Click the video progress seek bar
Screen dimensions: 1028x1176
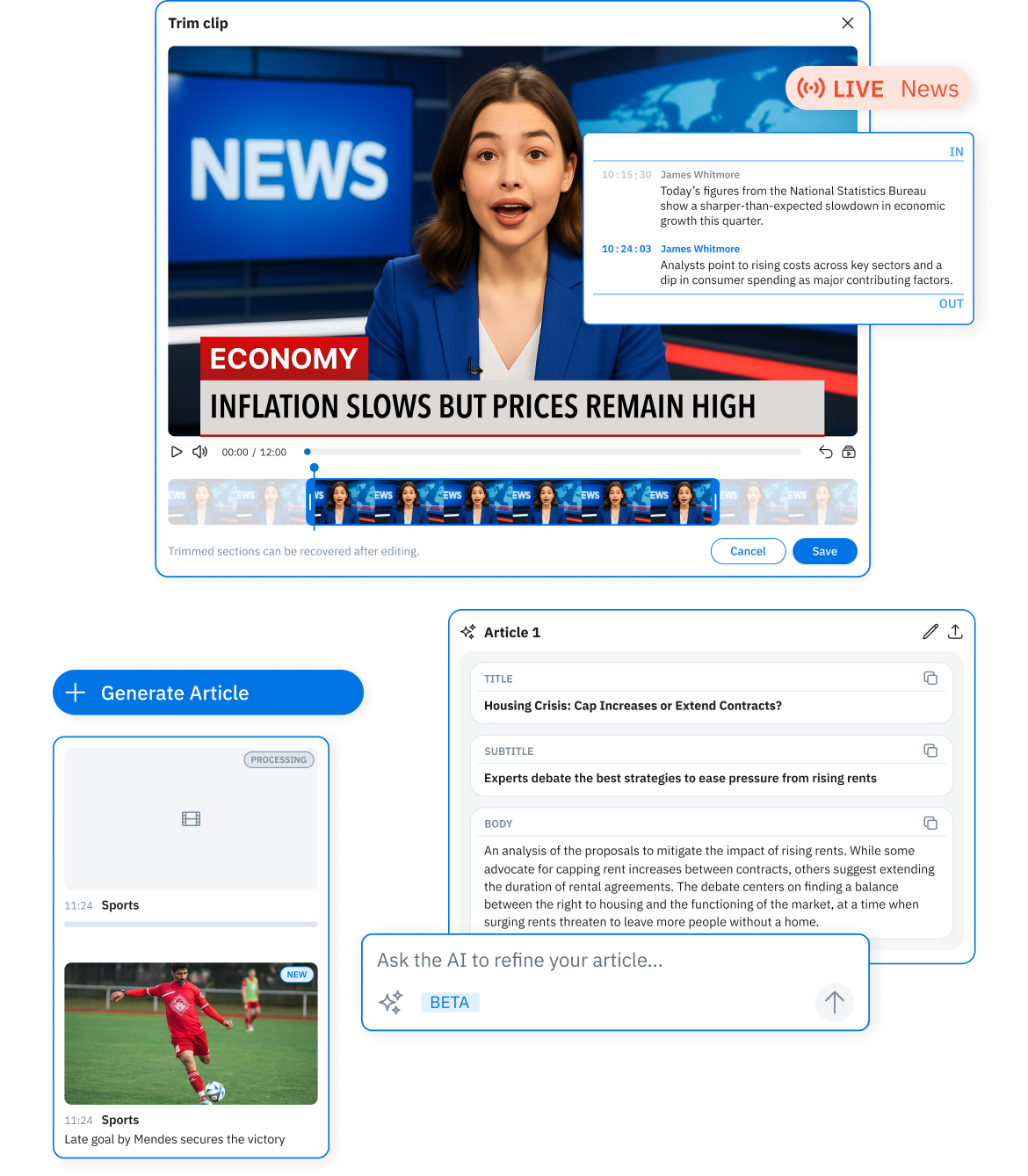pyautogui.click(x=553, y=452)
